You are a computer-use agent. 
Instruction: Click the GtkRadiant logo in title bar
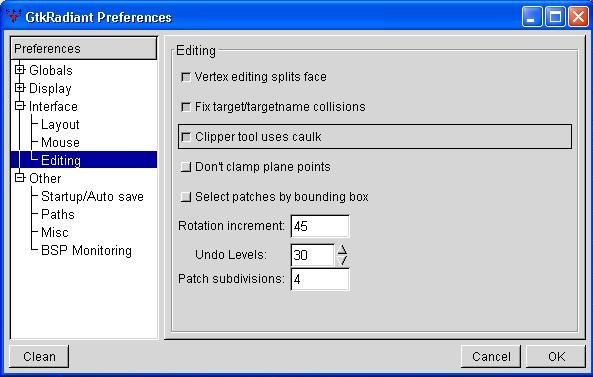click(14, 16)
